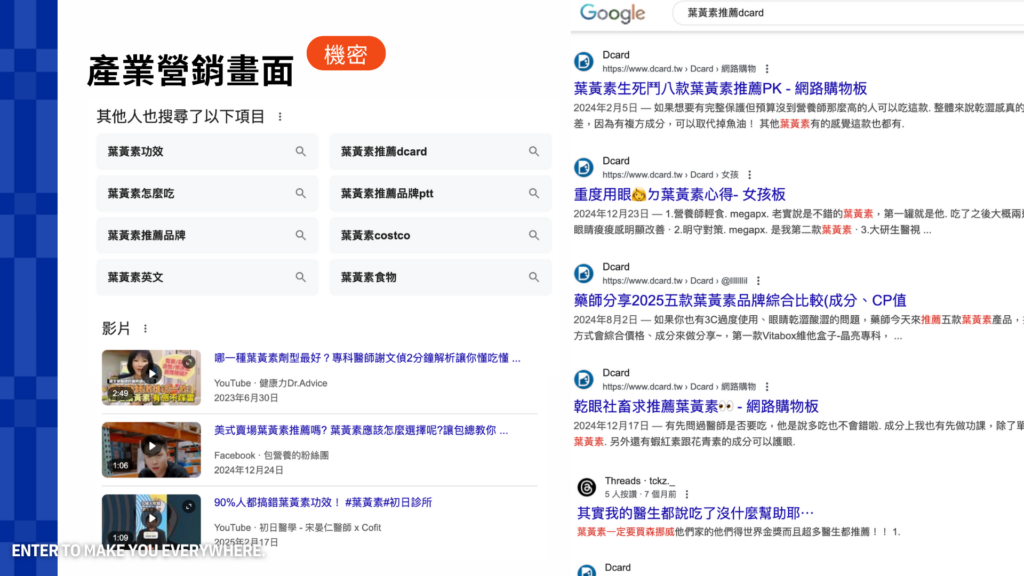Viewport: 1024px width, 576px height.
Task: Click search icon beside 葉黃素英文
Action: pos(300,278)
